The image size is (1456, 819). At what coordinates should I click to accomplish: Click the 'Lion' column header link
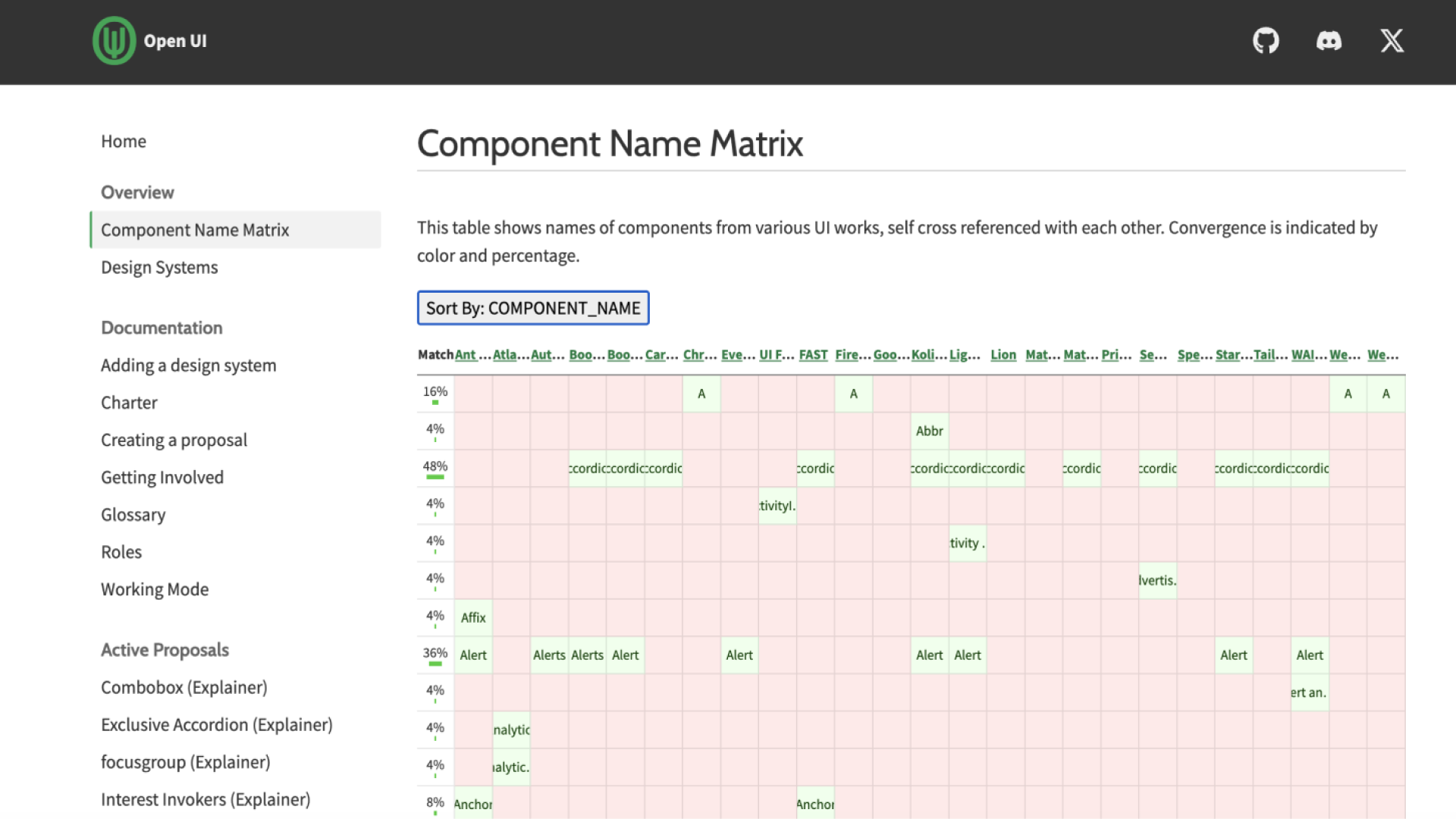click(x=1003, y=355)
